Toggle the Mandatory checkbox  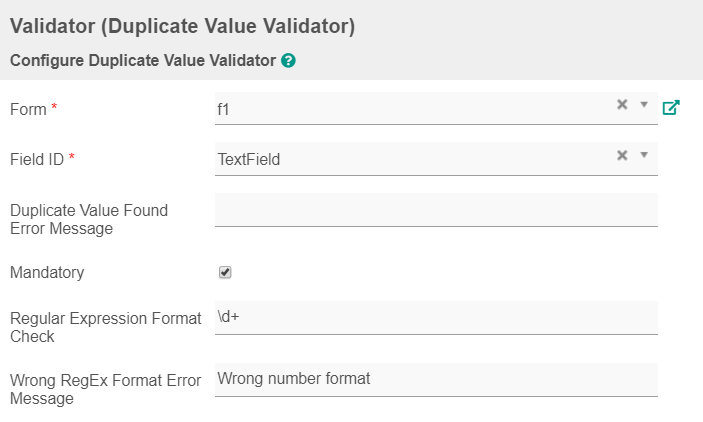pos(225,272)
